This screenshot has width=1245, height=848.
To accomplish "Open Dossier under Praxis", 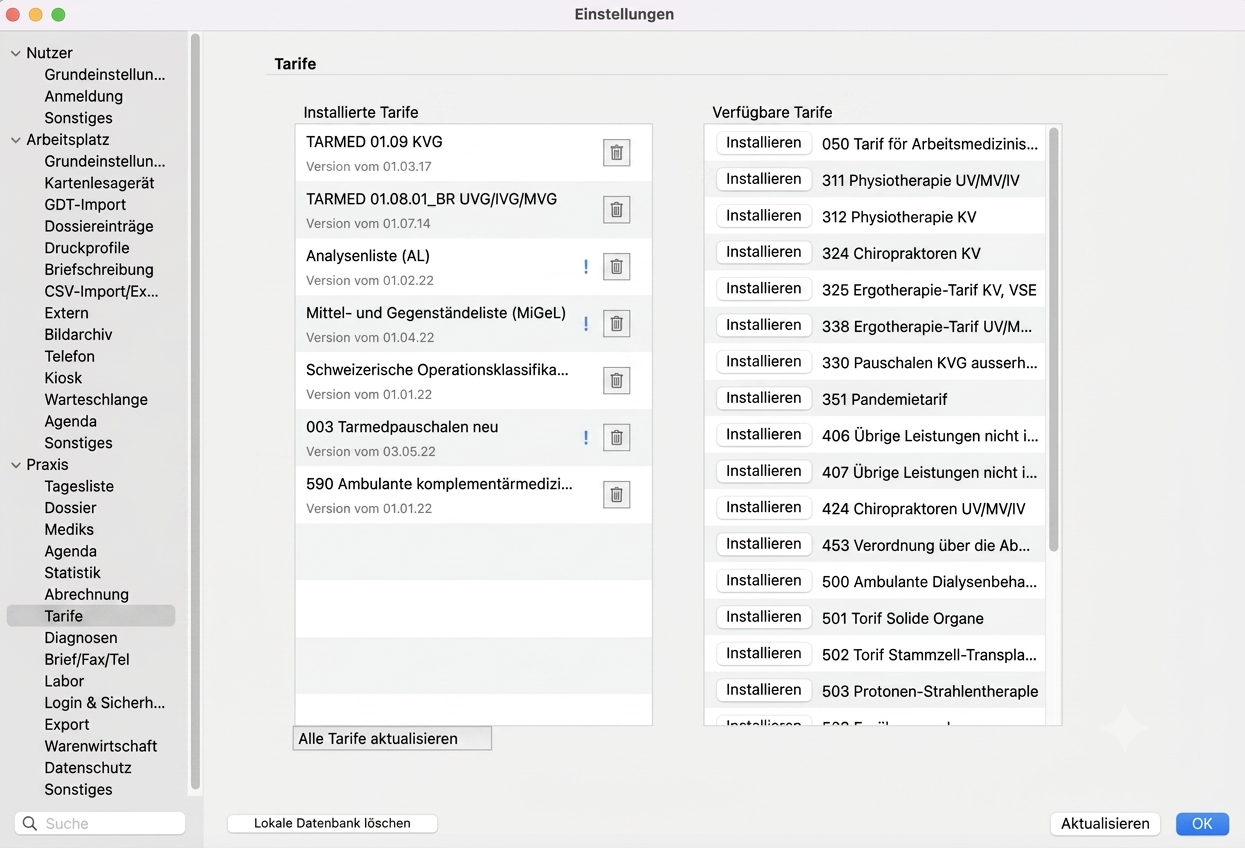I will coord(70,508).
